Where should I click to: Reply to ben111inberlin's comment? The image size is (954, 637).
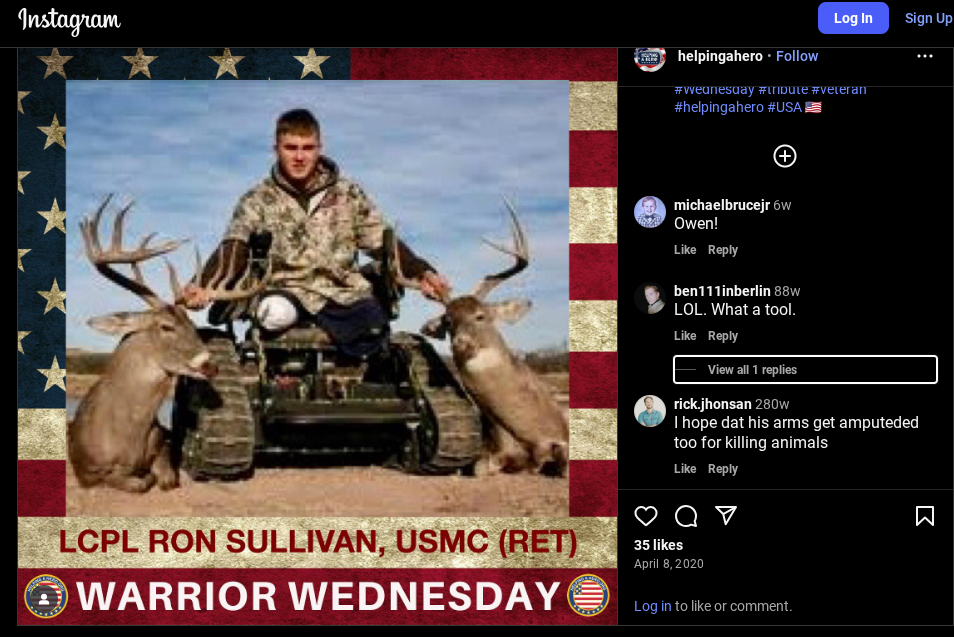722,336
